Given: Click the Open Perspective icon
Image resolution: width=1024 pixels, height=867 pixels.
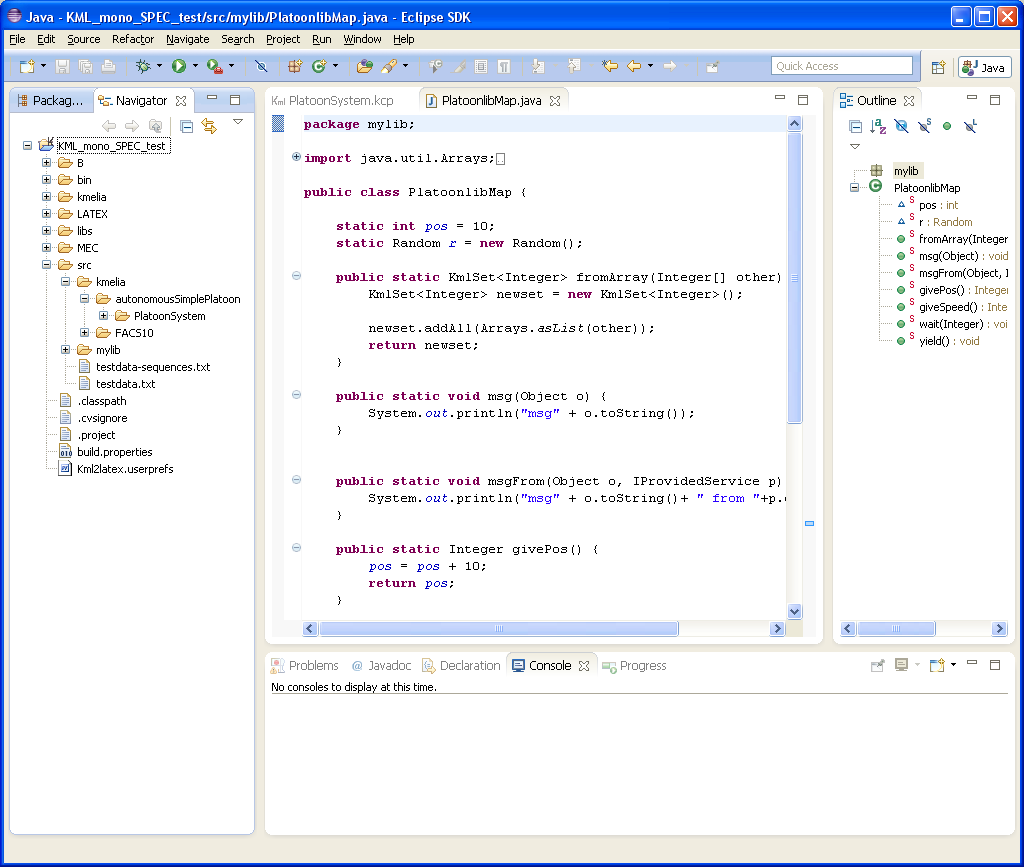Looking at the screenshot, I should coord(938,67).
